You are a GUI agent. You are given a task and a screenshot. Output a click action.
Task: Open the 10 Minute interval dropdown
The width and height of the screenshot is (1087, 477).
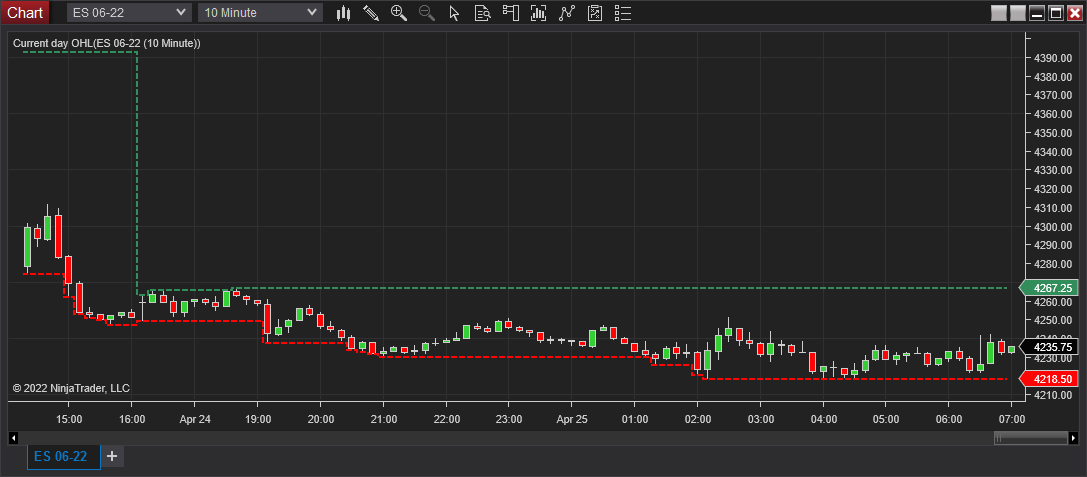pyautogui.click(x=261, y=12)
